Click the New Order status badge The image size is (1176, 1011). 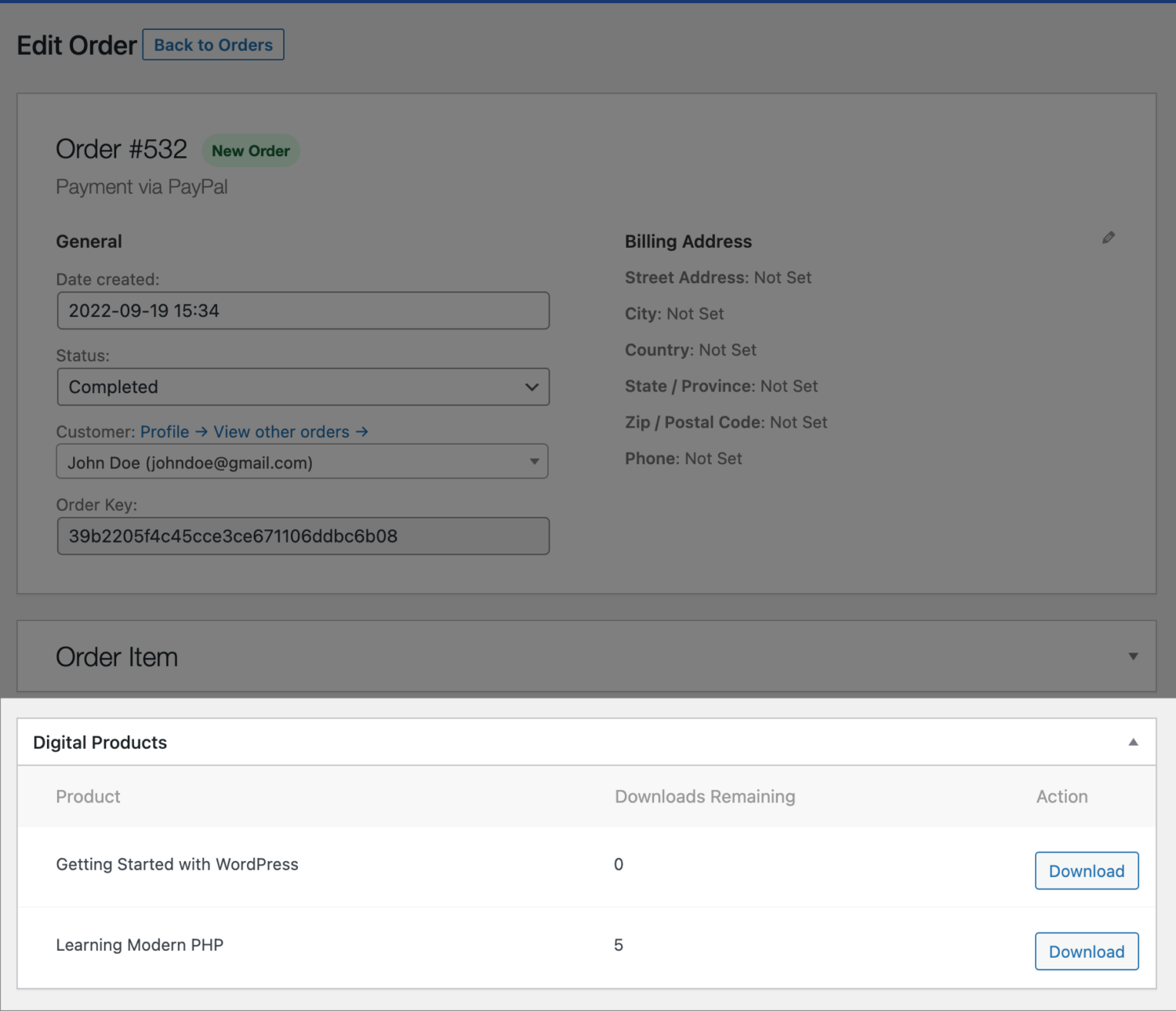pos(251,151)
